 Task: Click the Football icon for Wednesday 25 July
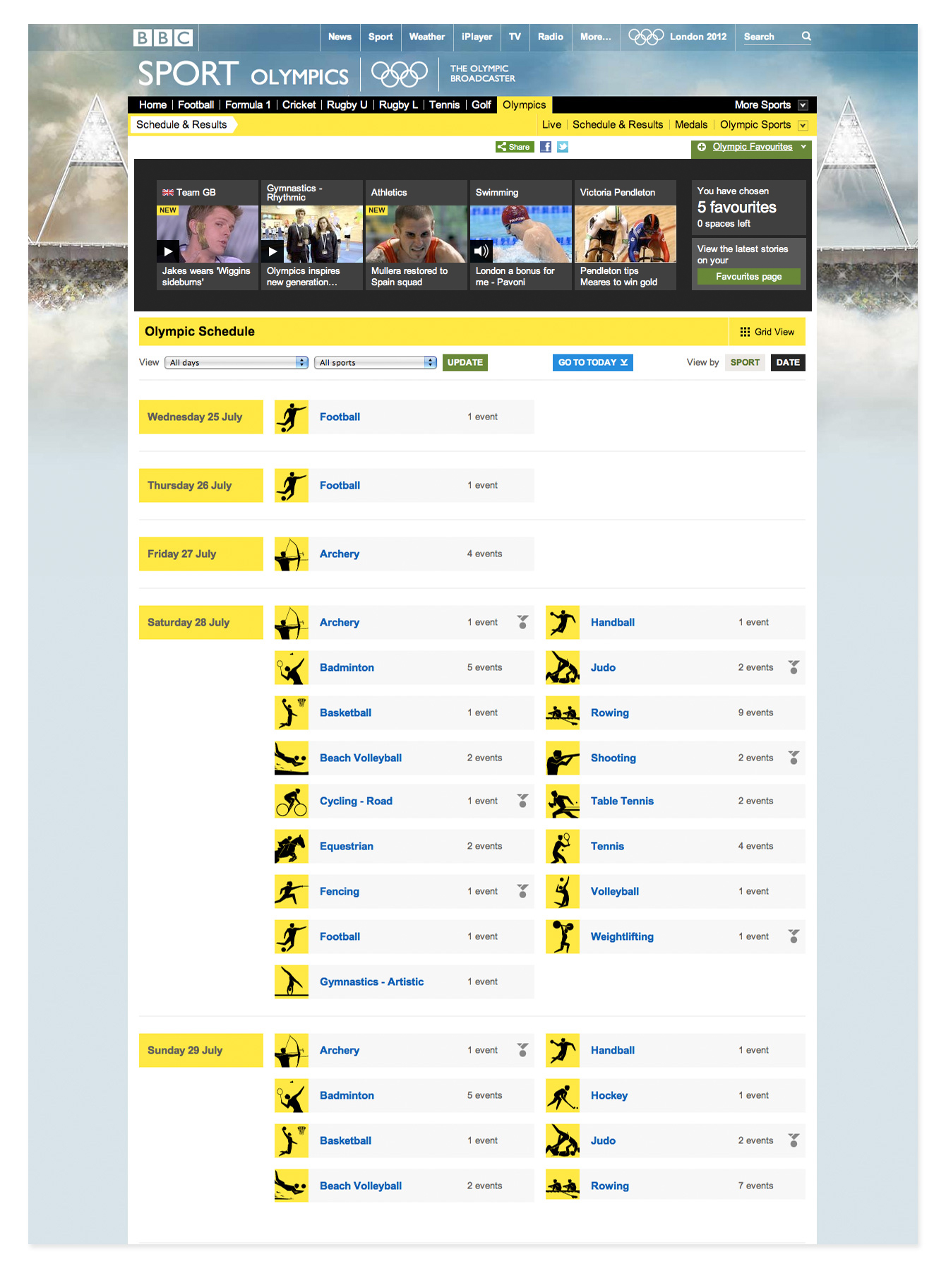tap(292, 417)
